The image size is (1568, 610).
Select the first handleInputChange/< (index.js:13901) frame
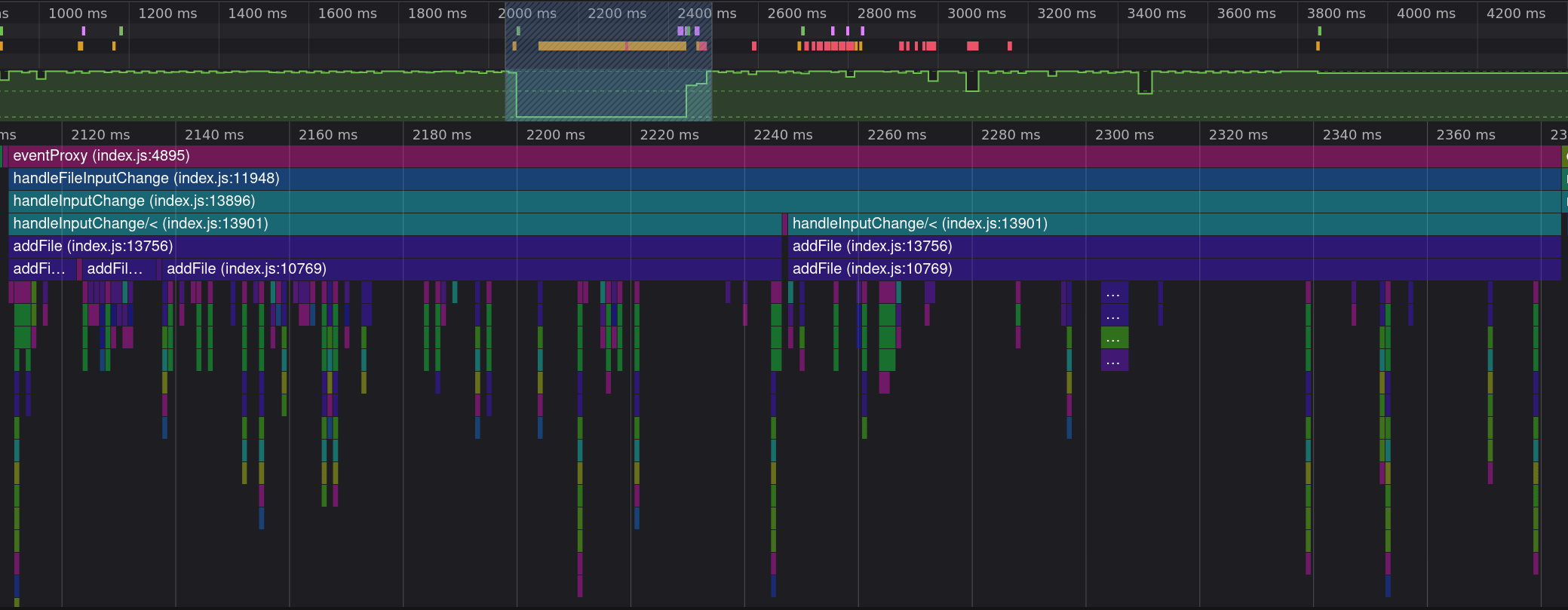tap(395, 224)
